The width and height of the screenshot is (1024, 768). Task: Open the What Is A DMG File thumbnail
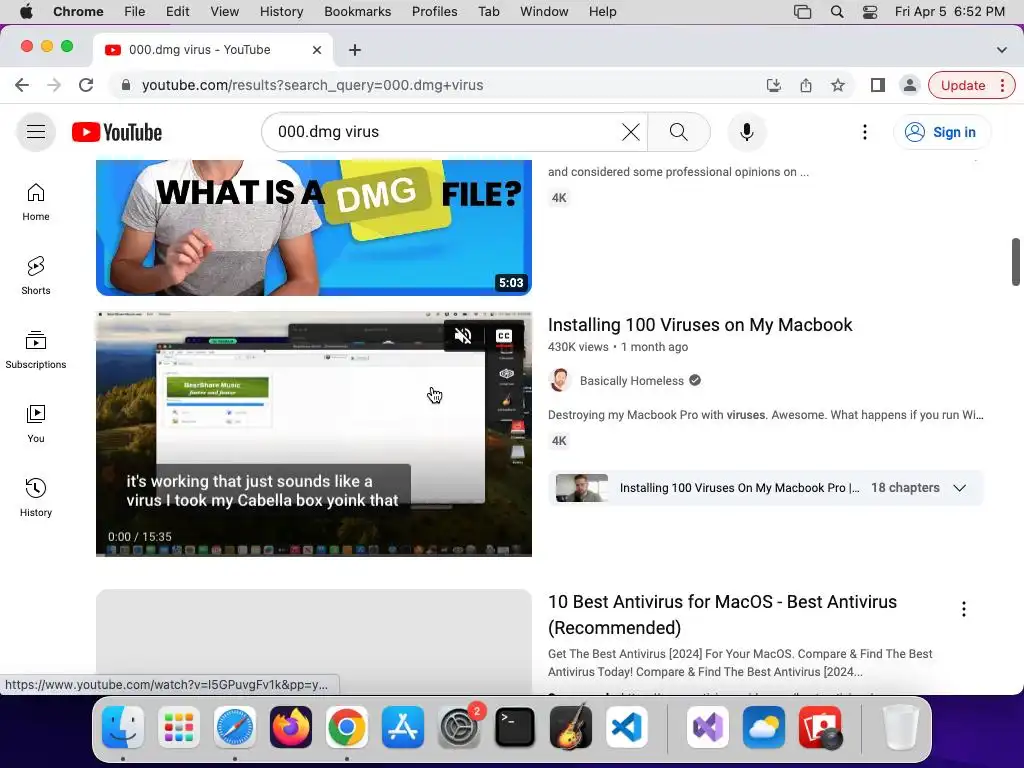pyautogui.click(x=313, y=227)
